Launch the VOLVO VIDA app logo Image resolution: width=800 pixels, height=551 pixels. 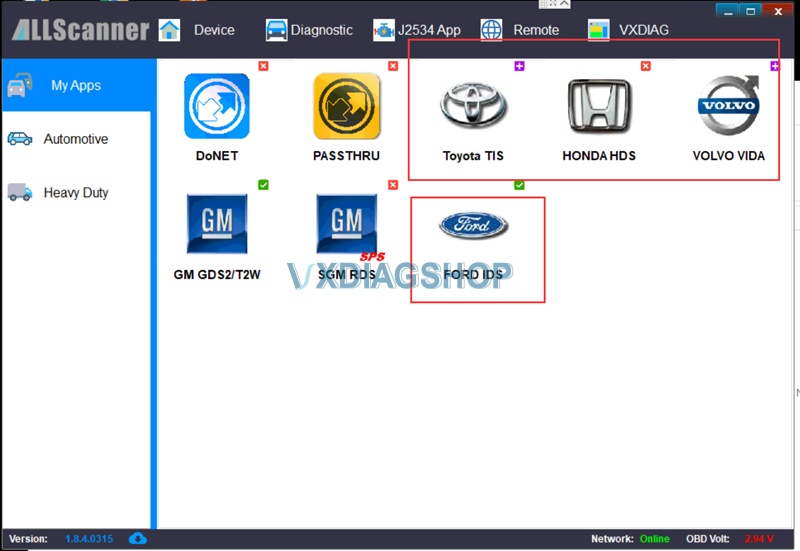(729, 105)
